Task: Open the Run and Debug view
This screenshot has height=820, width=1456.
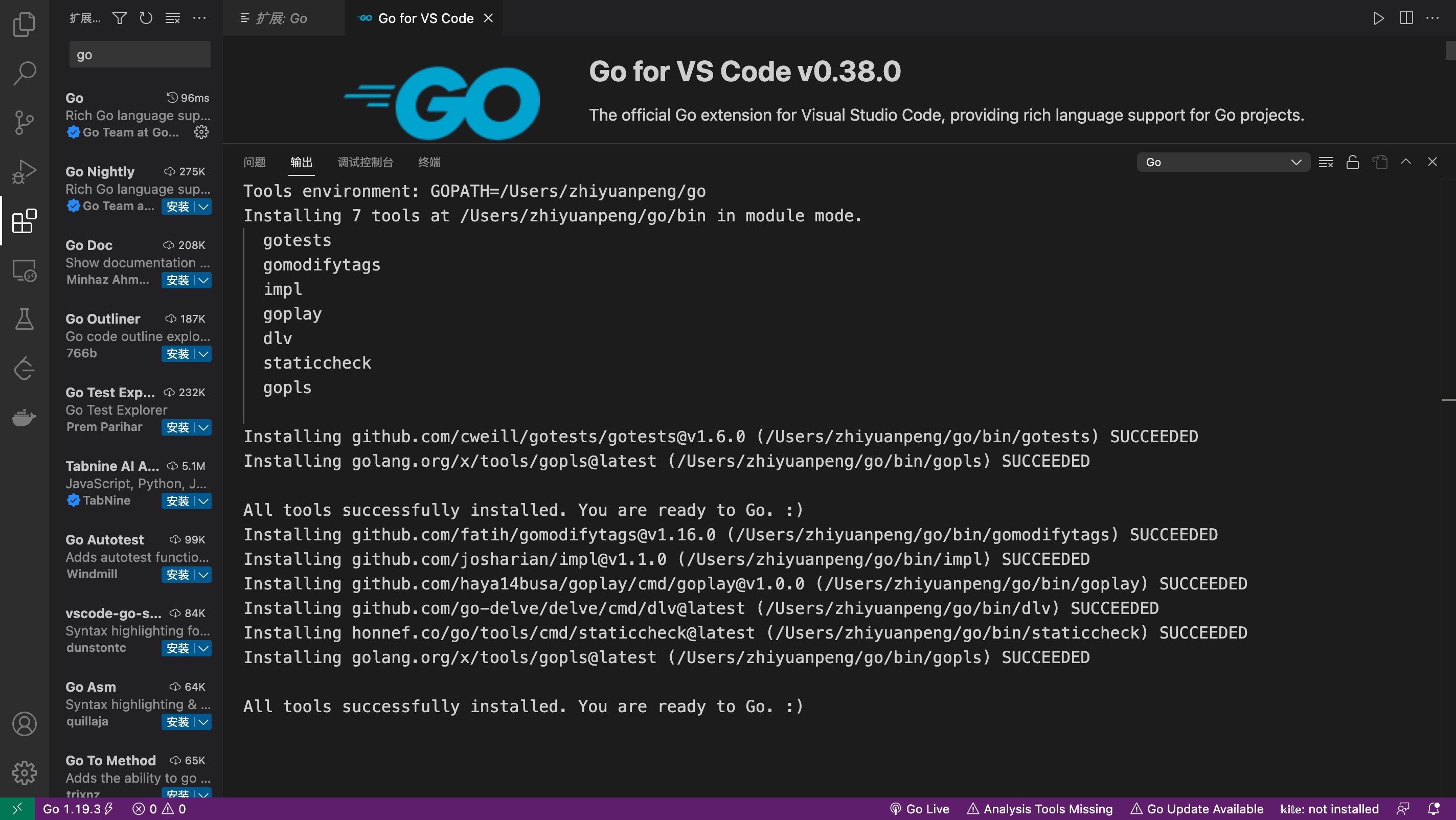Action: click(24, 171)
